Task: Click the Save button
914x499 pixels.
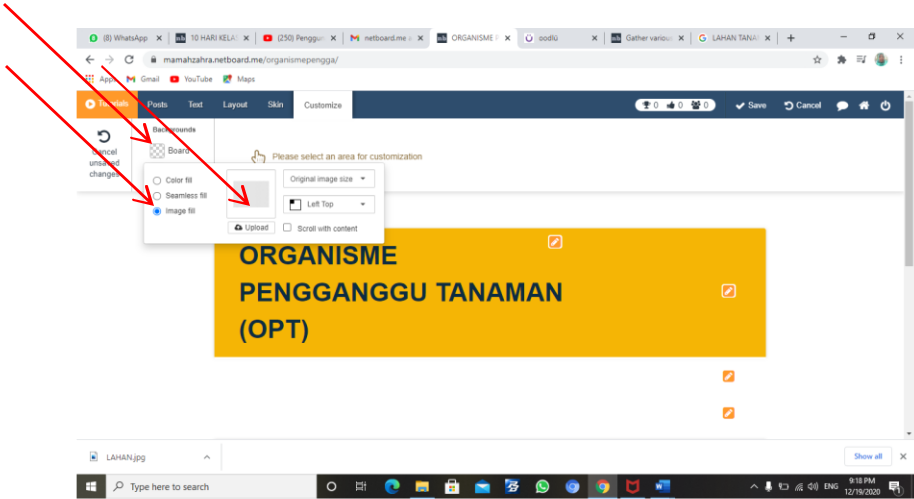Action: coord(751,105)
